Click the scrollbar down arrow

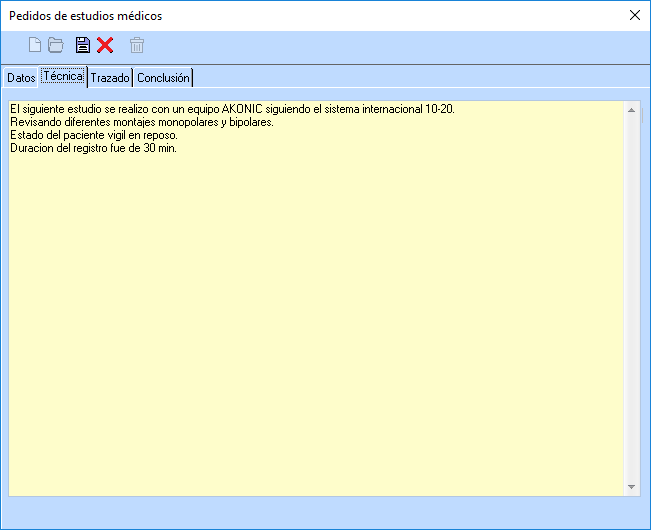pyautogui.click(x=631, y=487)
